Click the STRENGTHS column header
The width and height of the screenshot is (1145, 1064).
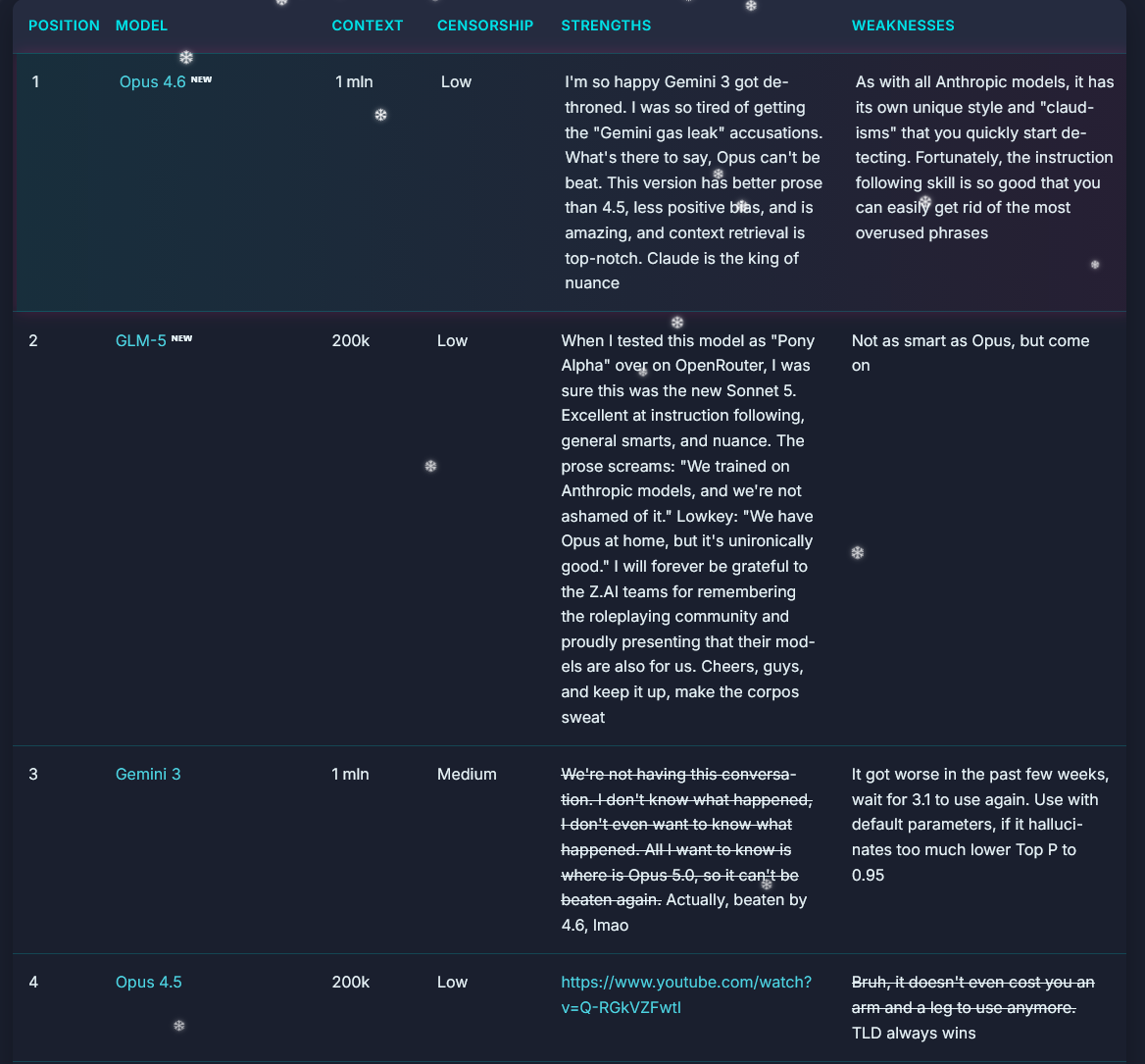pos(606,25)
